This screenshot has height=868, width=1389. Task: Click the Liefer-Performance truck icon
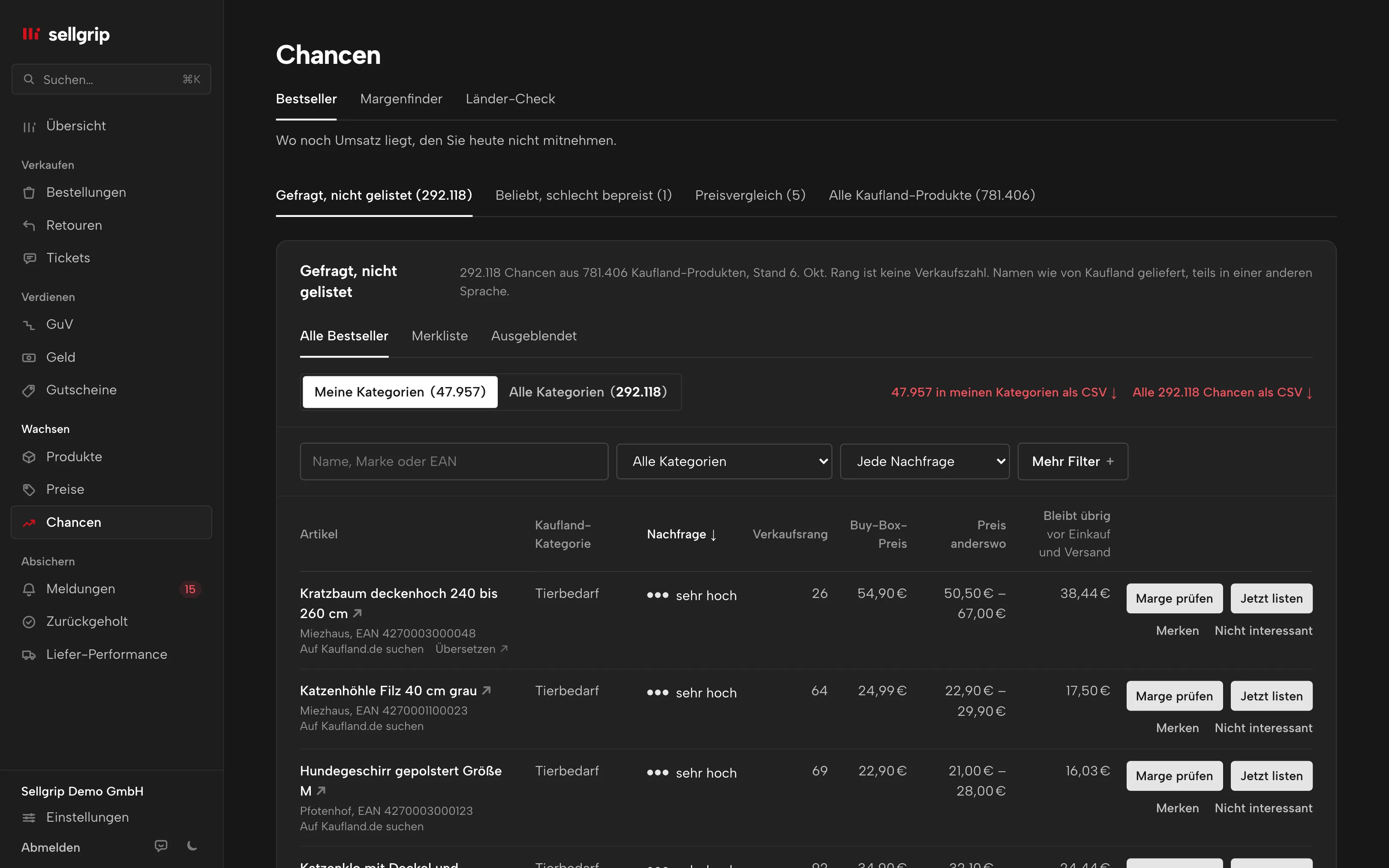click(x=29, y=655)
